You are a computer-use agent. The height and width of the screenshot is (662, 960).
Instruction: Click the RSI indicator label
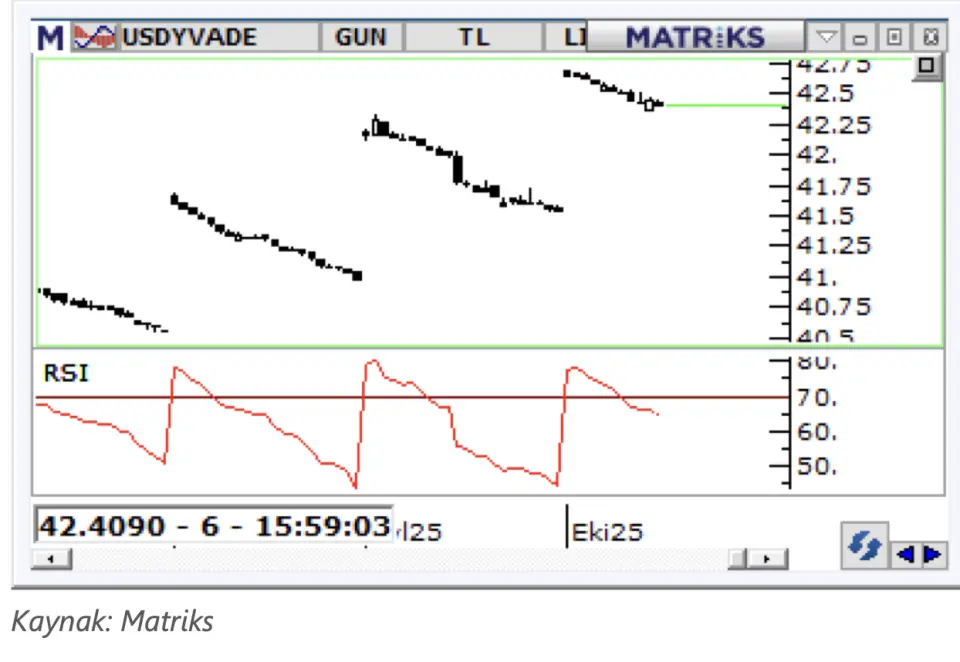click(66, 374)
